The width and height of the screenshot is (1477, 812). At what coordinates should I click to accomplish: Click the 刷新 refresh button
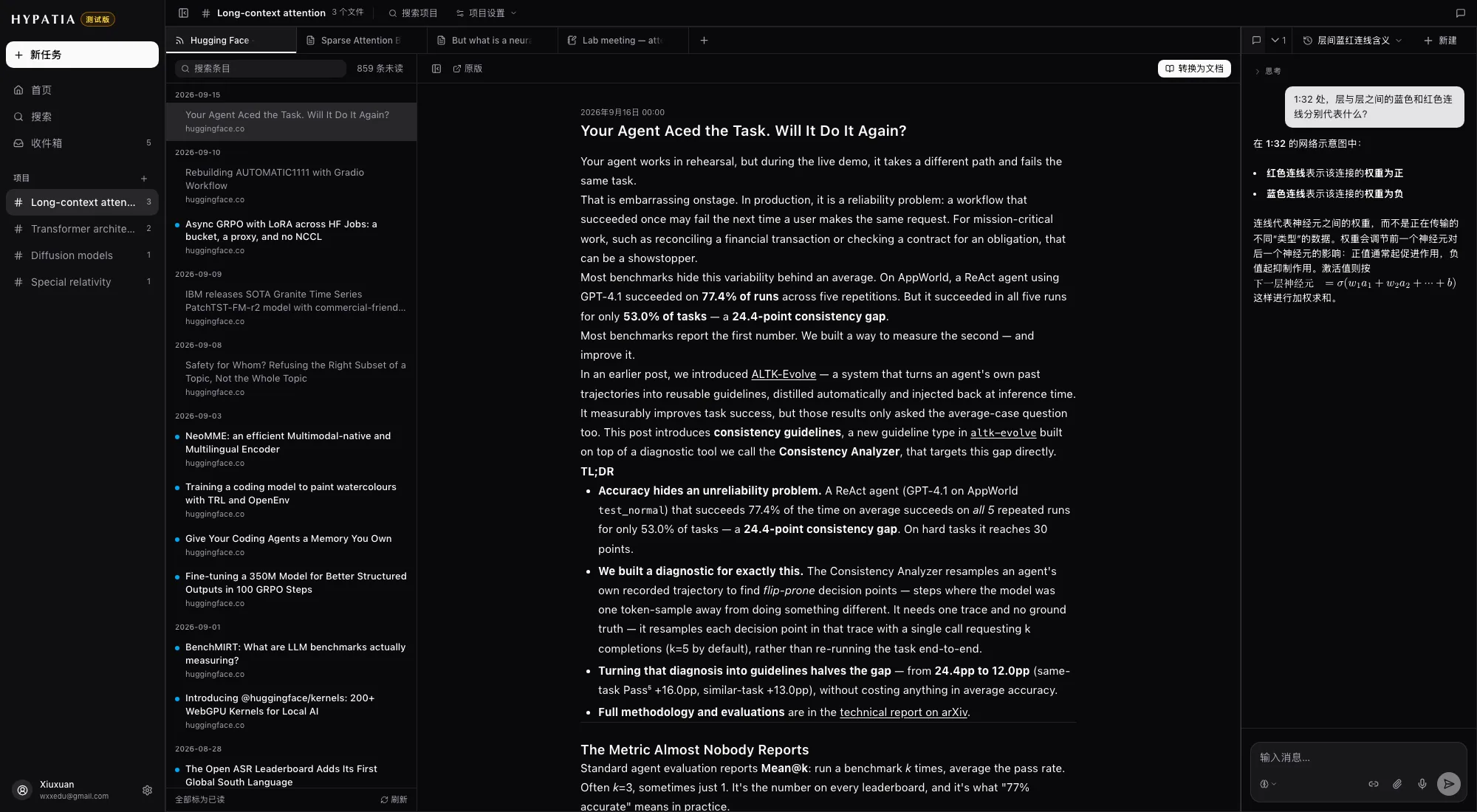pos(394,799)
